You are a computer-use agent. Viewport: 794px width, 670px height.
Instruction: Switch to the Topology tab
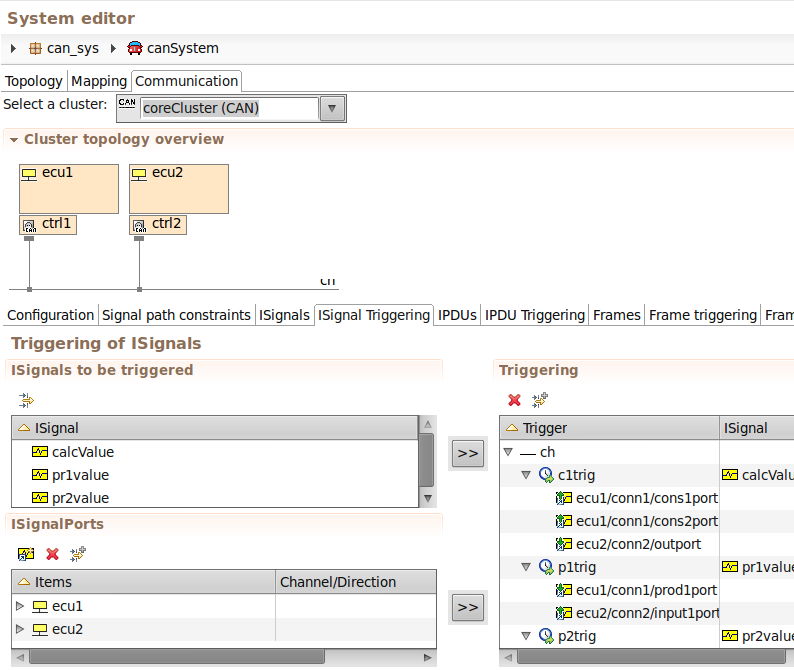(33, 81)
